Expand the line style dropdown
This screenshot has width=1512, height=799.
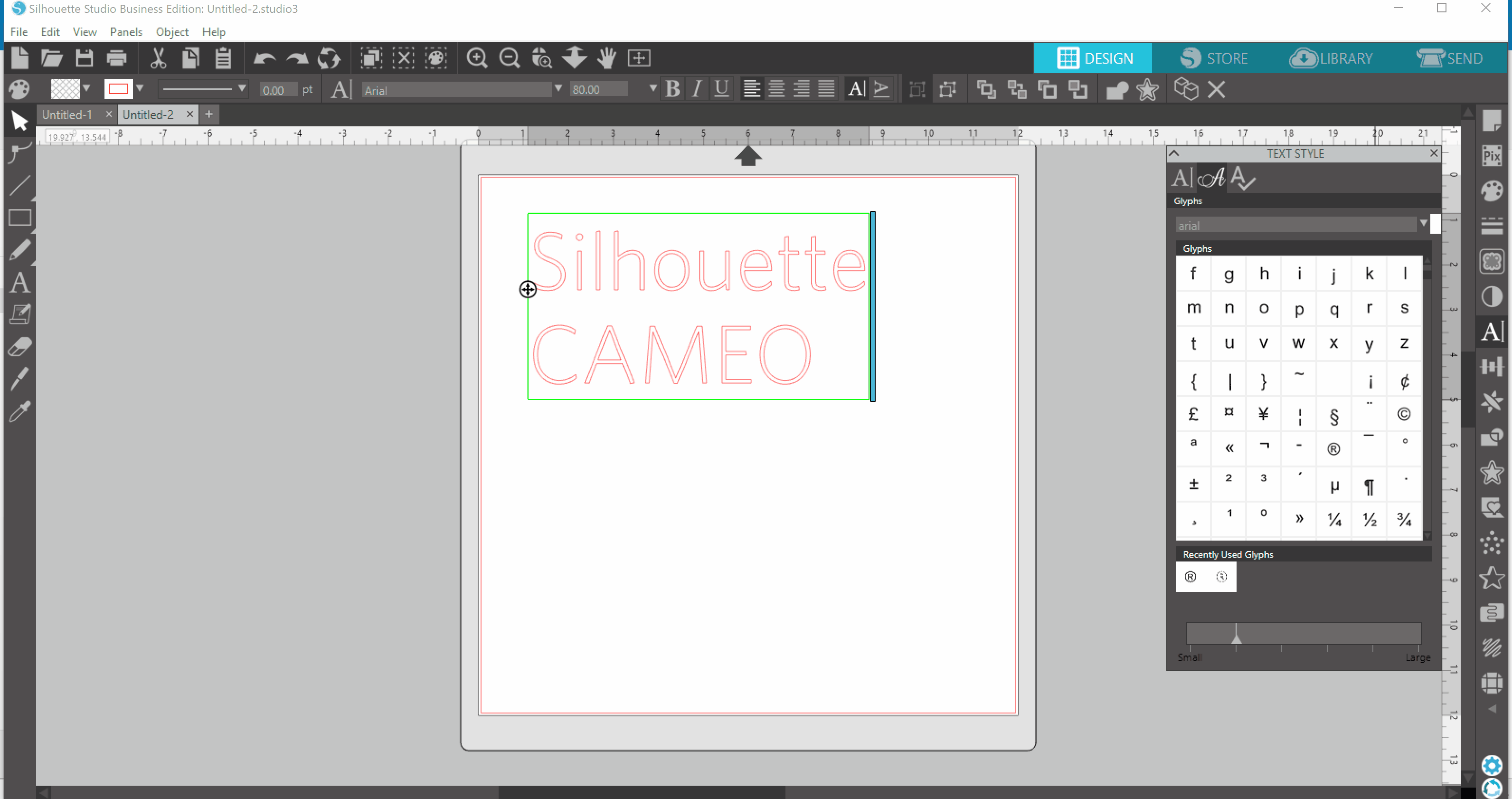(242, 89)
